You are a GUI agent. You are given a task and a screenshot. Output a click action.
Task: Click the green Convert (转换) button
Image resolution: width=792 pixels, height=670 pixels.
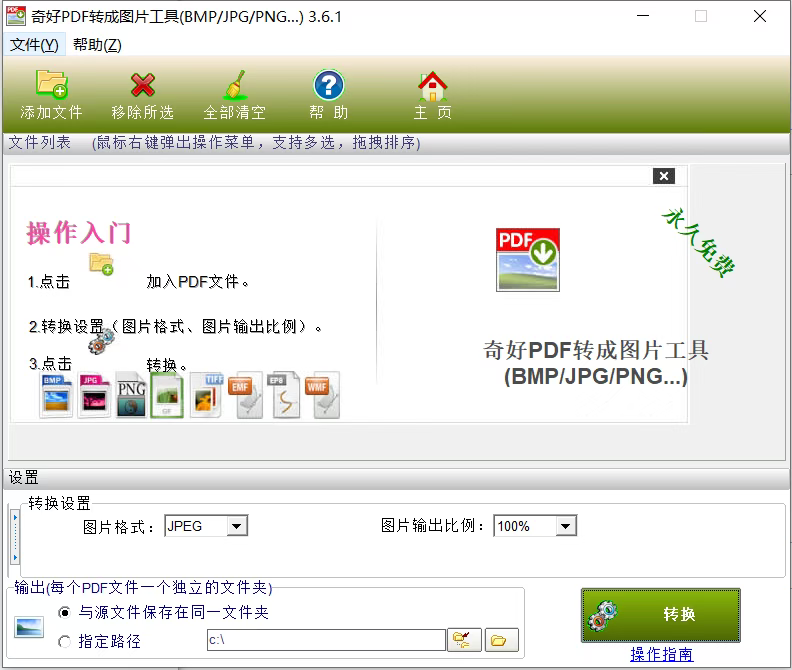661,615
